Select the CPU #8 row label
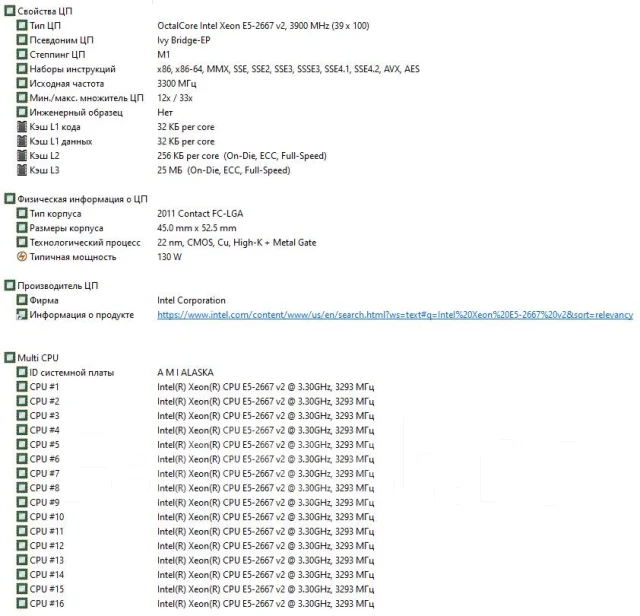Screen dimensions: 640x616 (x=44, y=488)
